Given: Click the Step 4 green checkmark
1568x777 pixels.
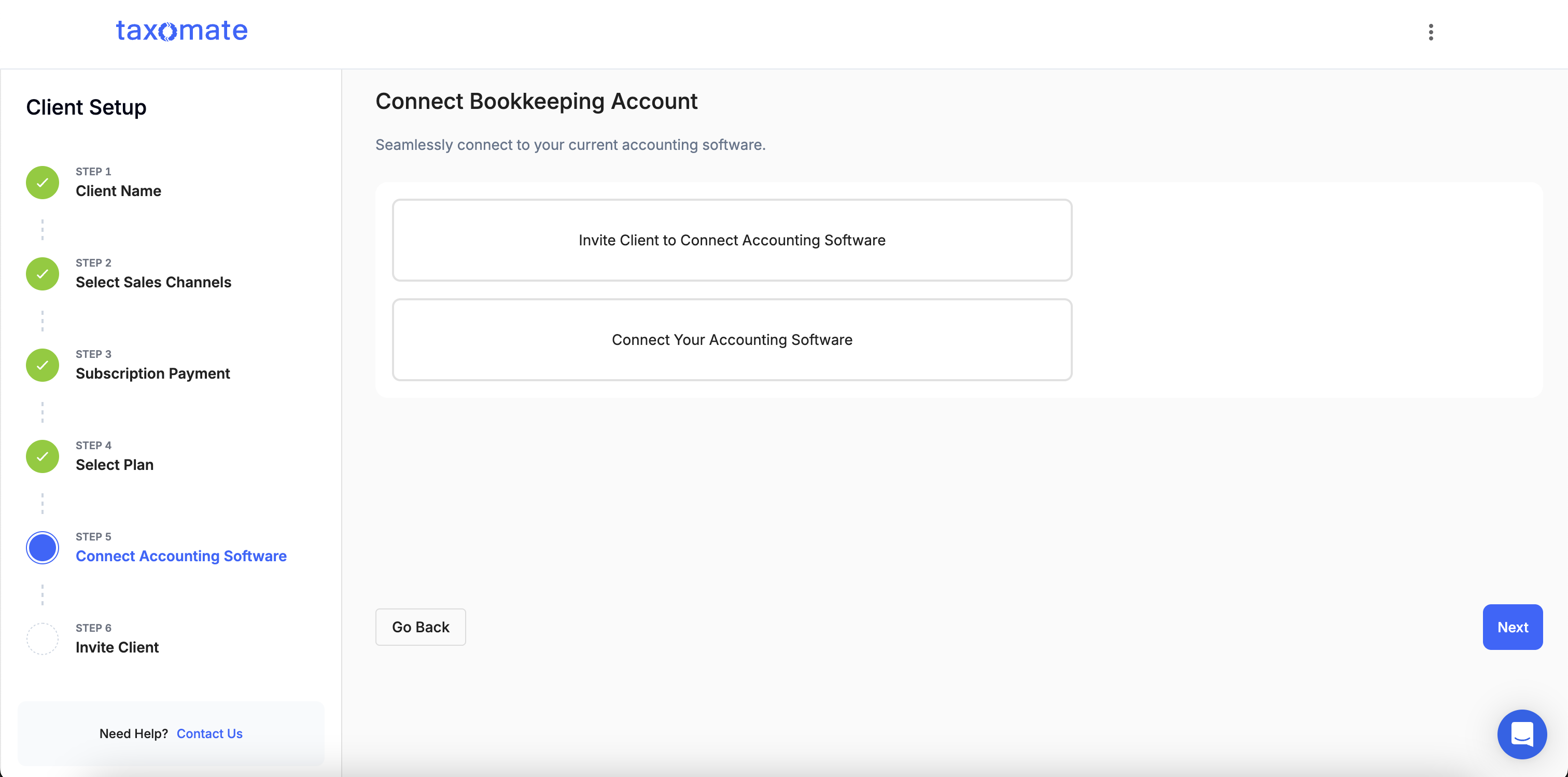Looking at the screenshot, I should pos(43,456).
